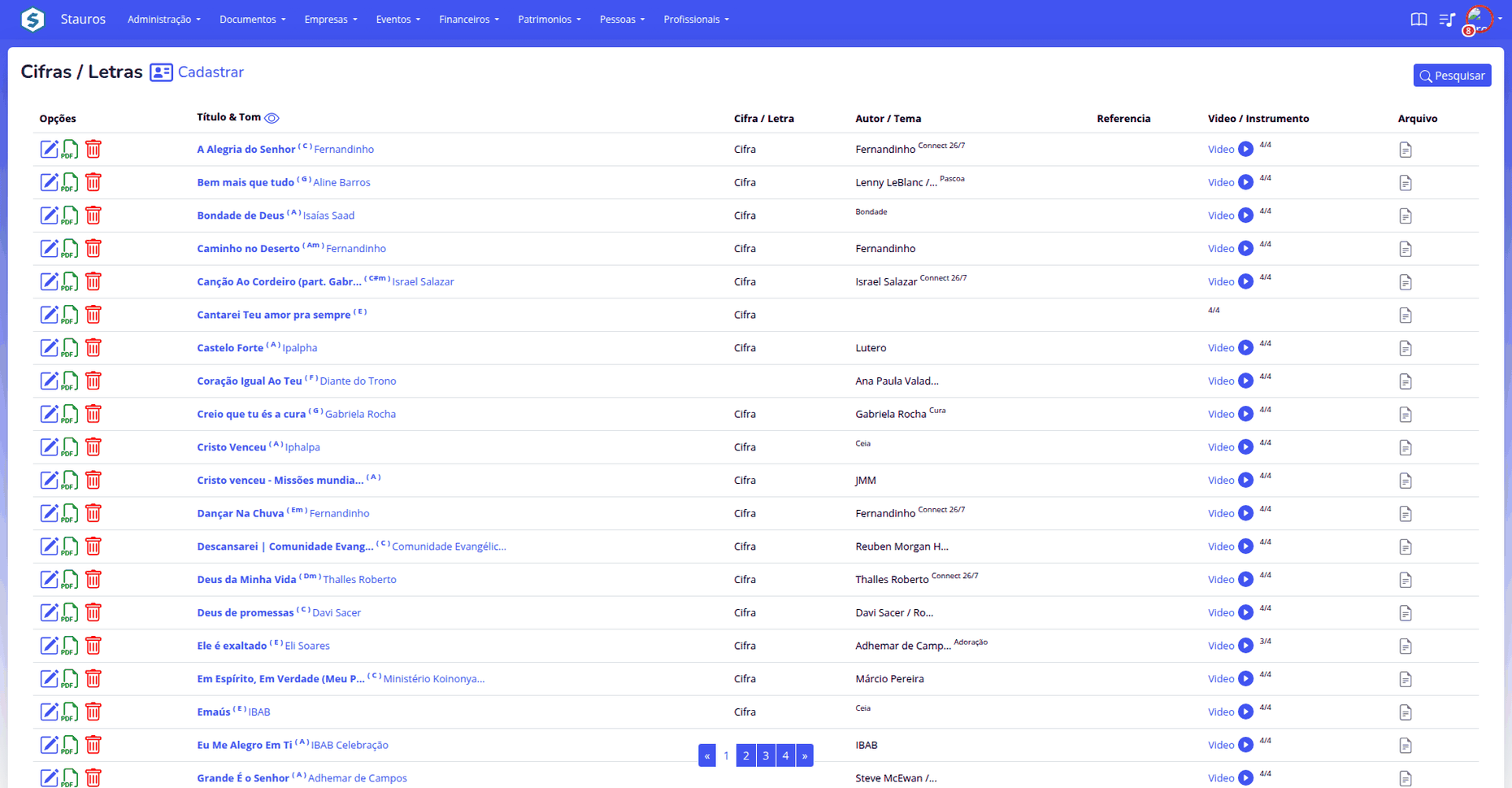1512x788 pixels.
Task: Go to page 2 of the list
Action: (746, 755)
